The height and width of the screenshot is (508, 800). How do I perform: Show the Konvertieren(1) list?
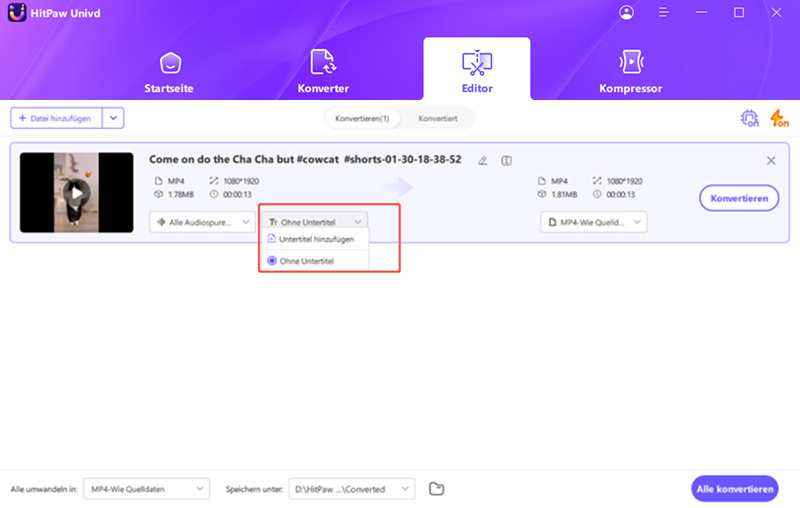[x=362, y=118]
